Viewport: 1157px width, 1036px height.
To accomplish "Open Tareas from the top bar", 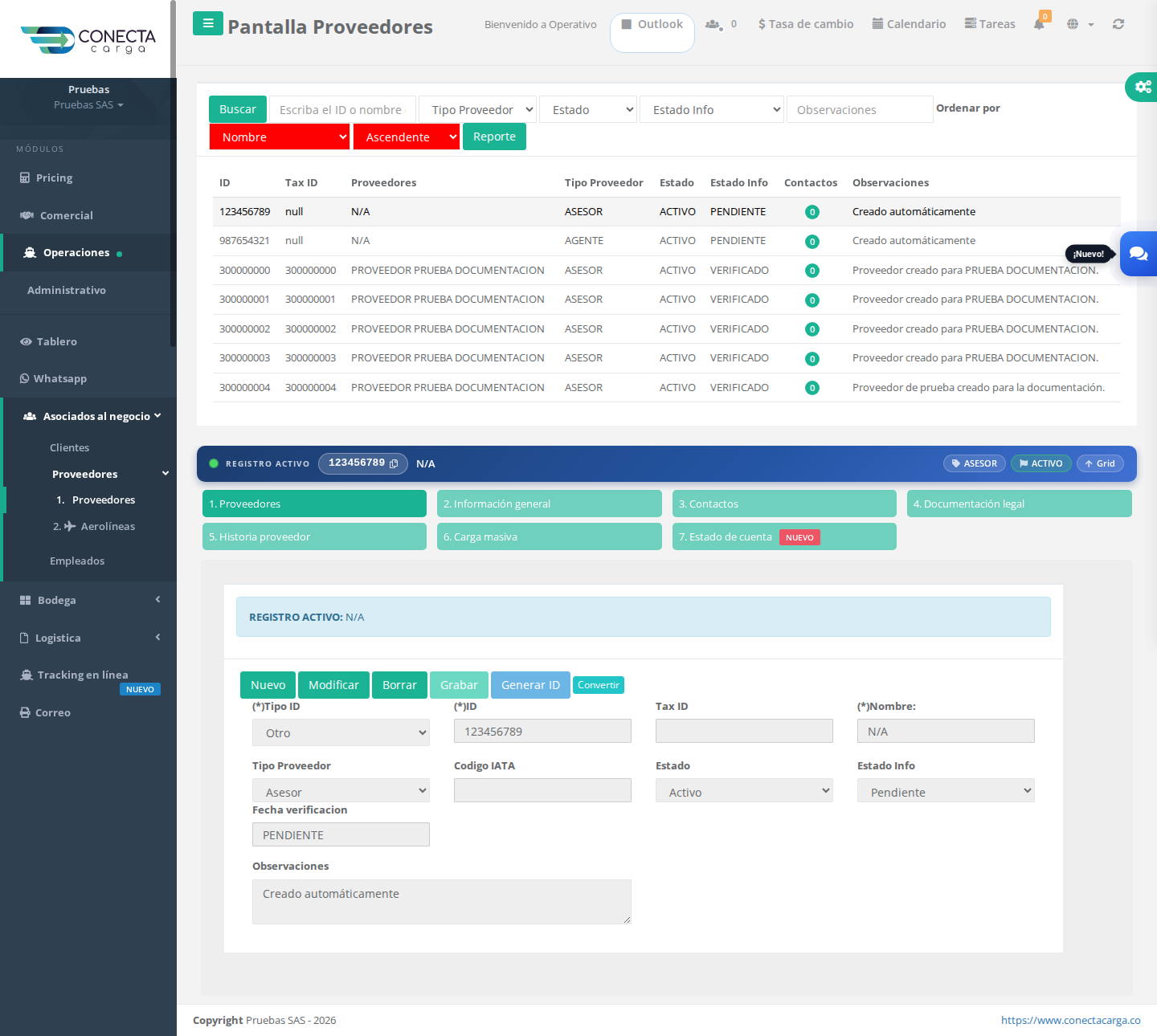I will 990,24.
